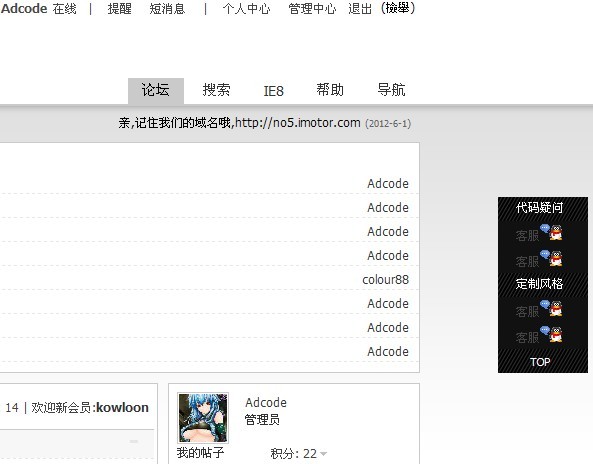
Task: Switch to the 论坛 tab
Action: coord(155,90)
